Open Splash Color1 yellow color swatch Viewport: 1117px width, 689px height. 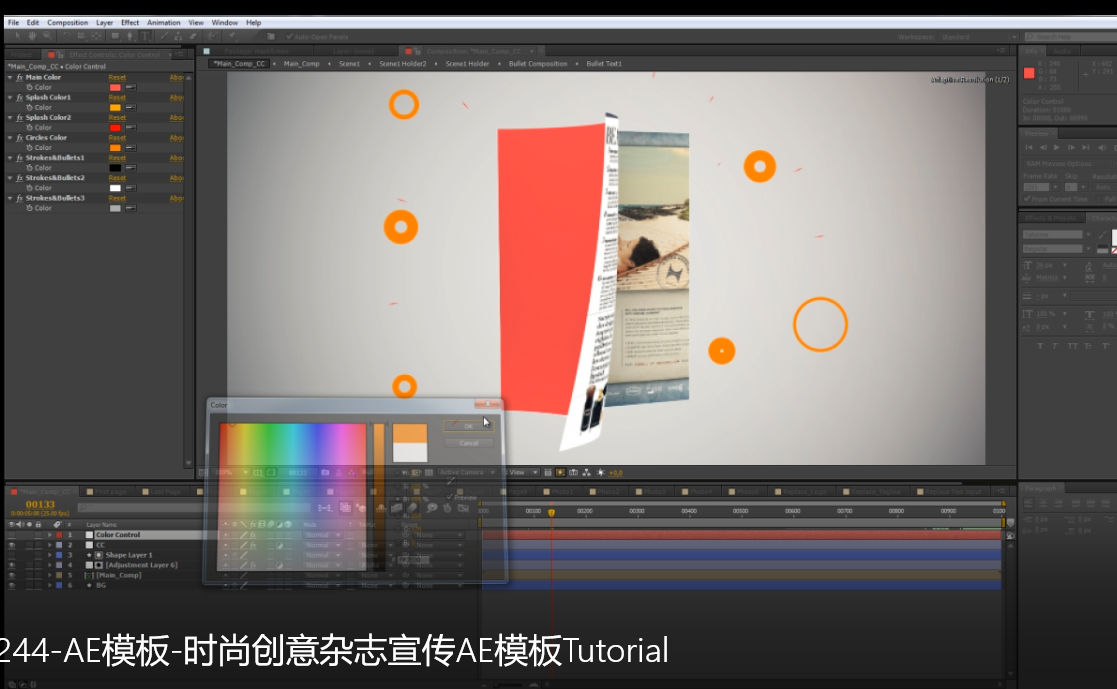(x=115, y=108)
